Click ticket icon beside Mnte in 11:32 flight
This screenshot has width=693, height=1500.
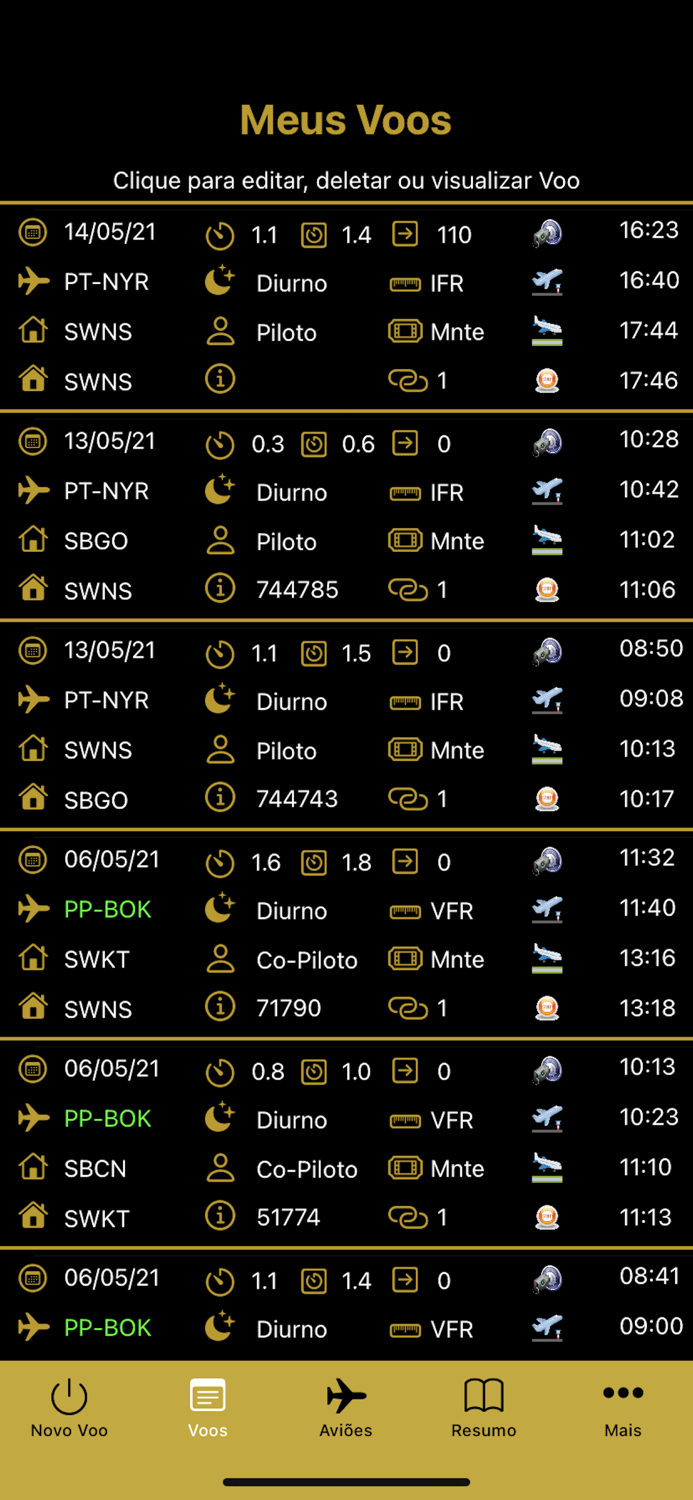405,959
